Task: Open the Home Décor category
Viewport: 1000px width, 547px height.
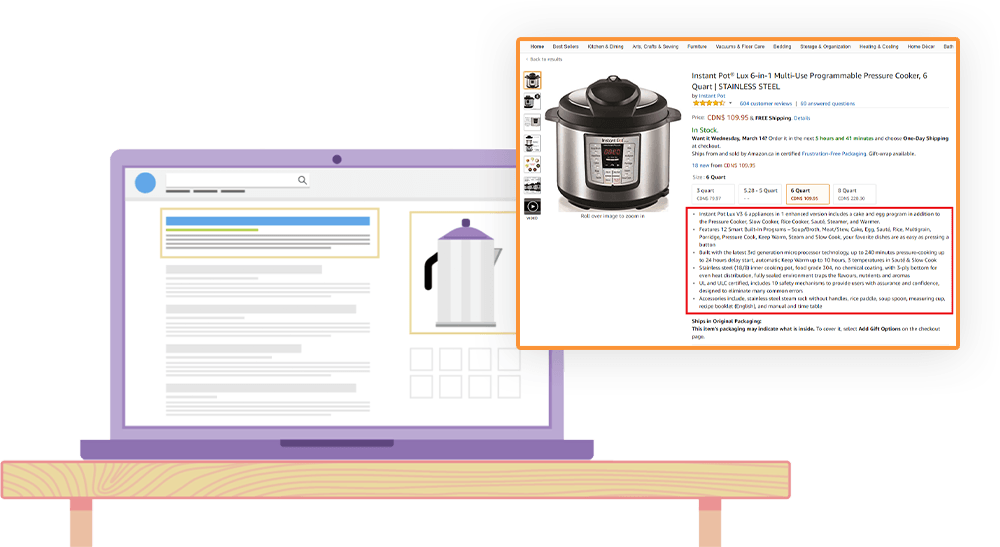Action: [x=921, y=47]
